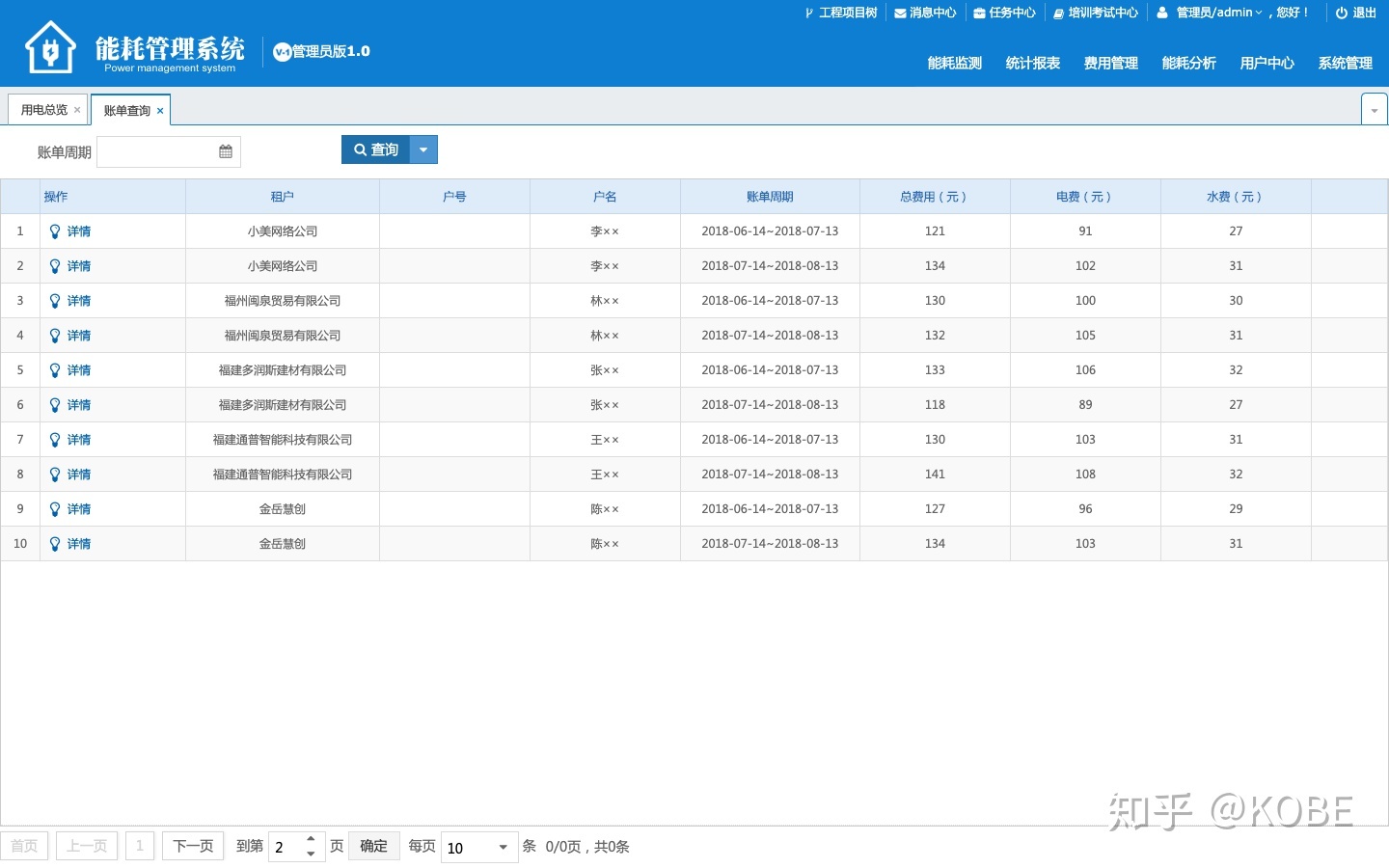Open 统计报表 menu
This screenshot has width=1389, height=868.
(x=1033, y=63)
